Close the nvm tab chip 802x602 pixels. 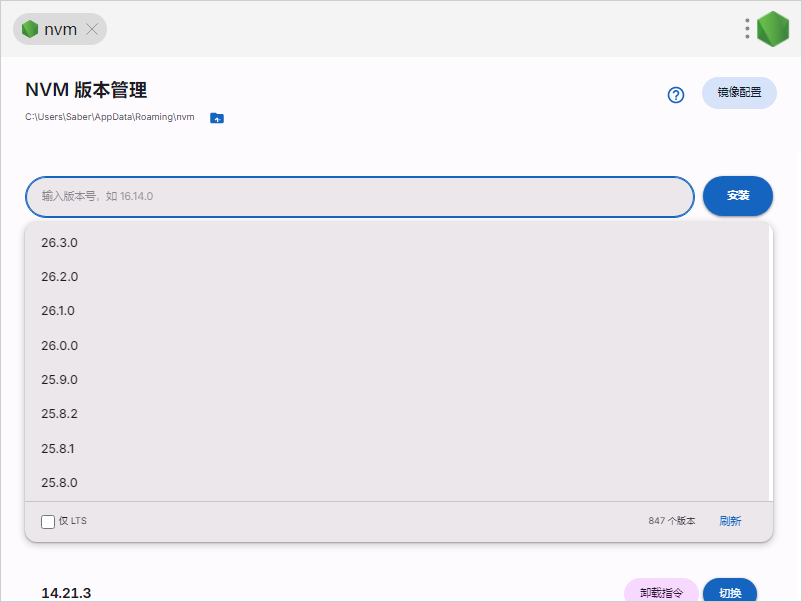point(92,29)
